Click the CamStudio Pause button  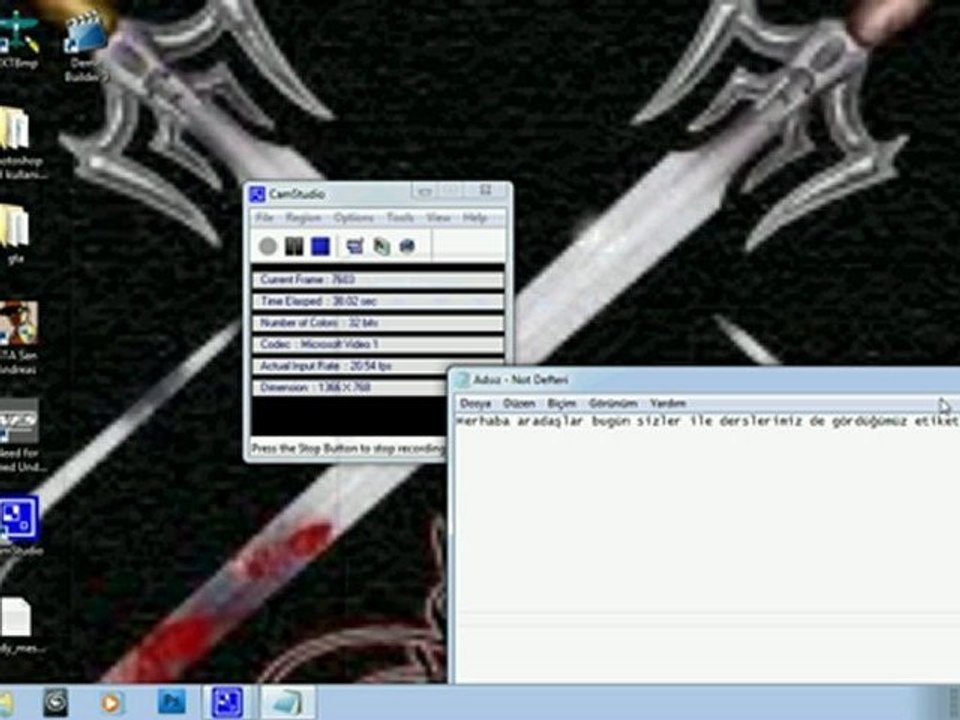(294, 246)
